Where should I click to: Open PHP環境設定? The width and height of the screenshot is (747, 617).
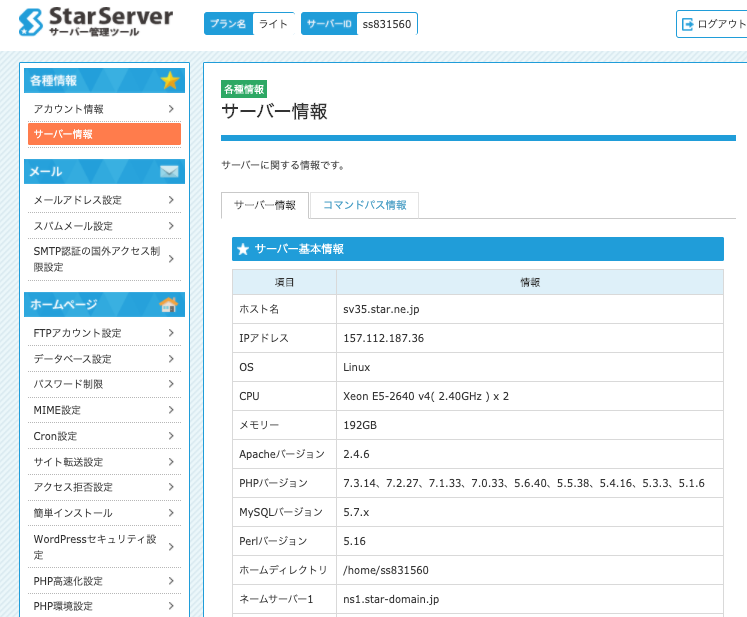coord(104,606)
